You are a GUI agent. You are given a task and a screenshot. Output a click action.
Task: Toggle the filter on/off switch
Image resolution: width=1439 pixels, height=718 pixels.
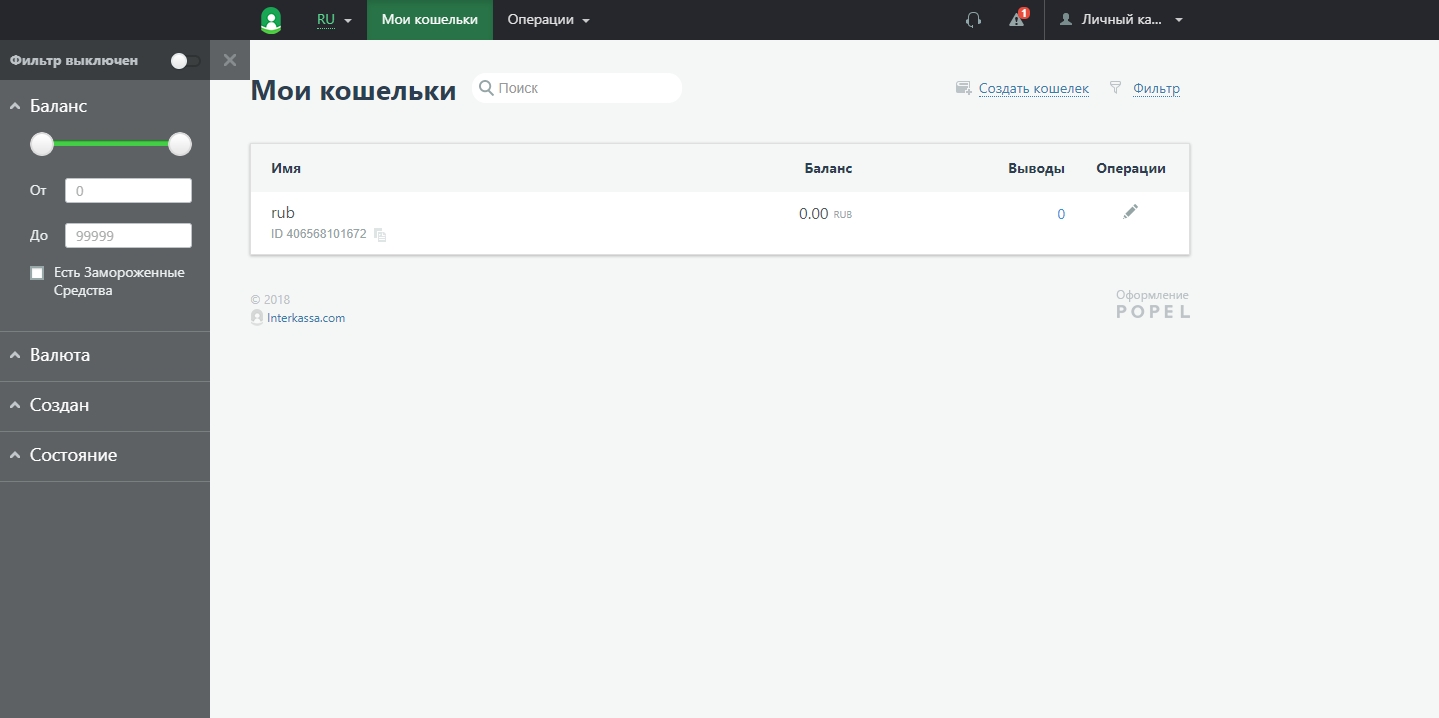(x=185, y=61)
